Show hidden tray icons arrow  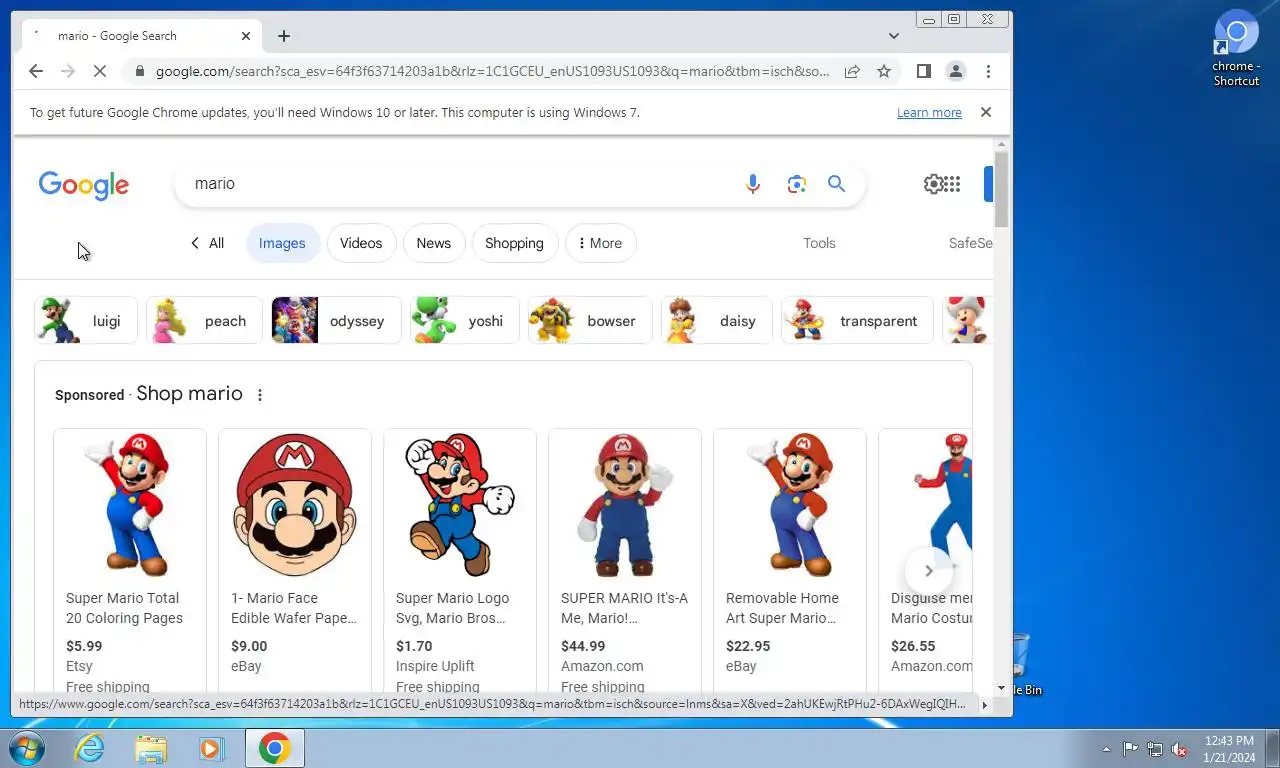click(x=1106, y=749)
